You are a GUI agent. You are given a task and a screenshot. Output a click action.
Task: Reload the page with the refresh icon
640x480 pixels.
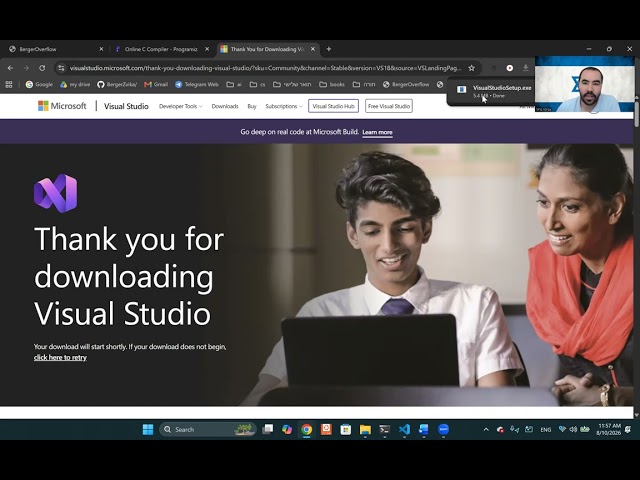coord(42,68)
